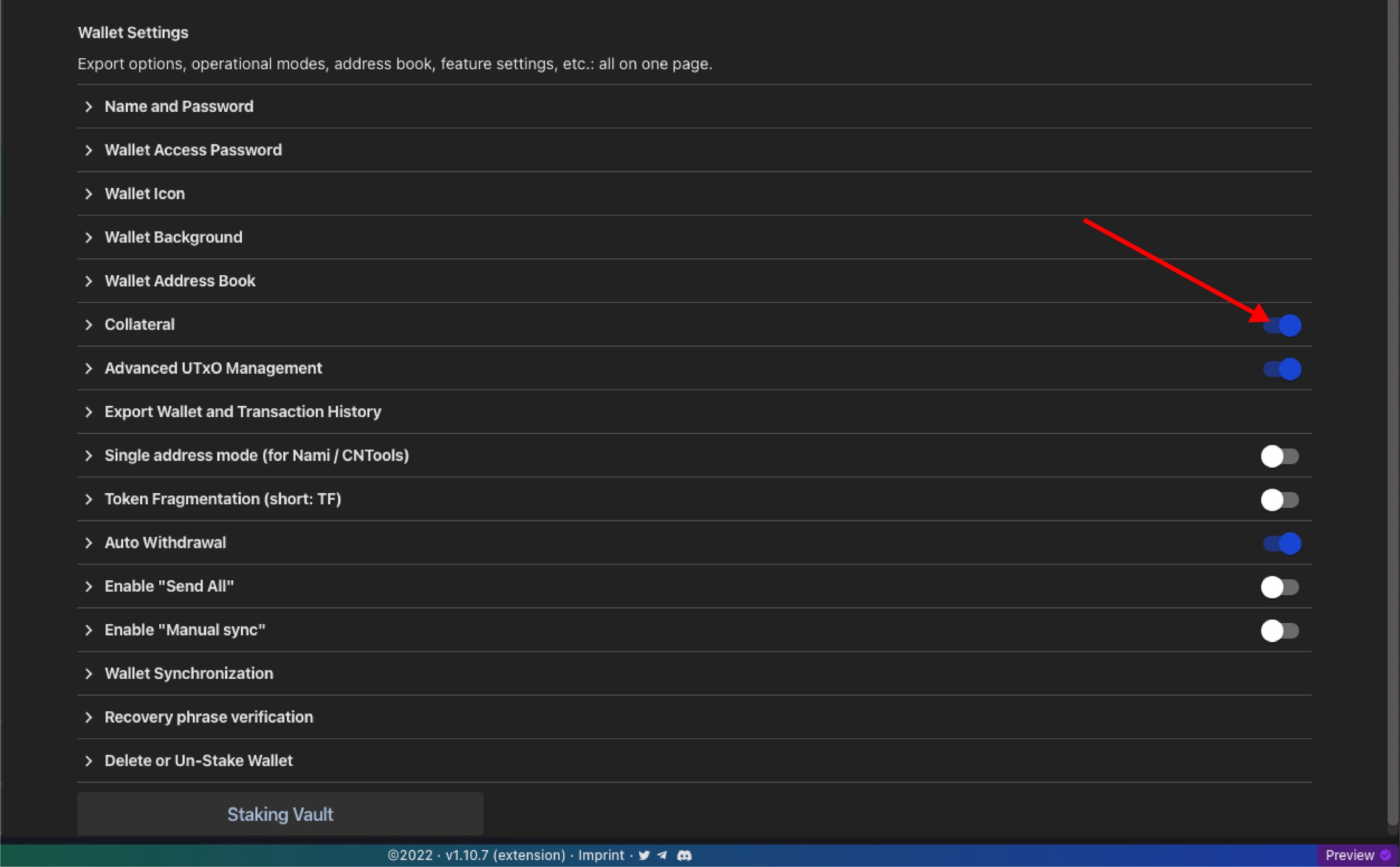
Task: Open the Twitter icon in footer
Action: coord(644,855)
